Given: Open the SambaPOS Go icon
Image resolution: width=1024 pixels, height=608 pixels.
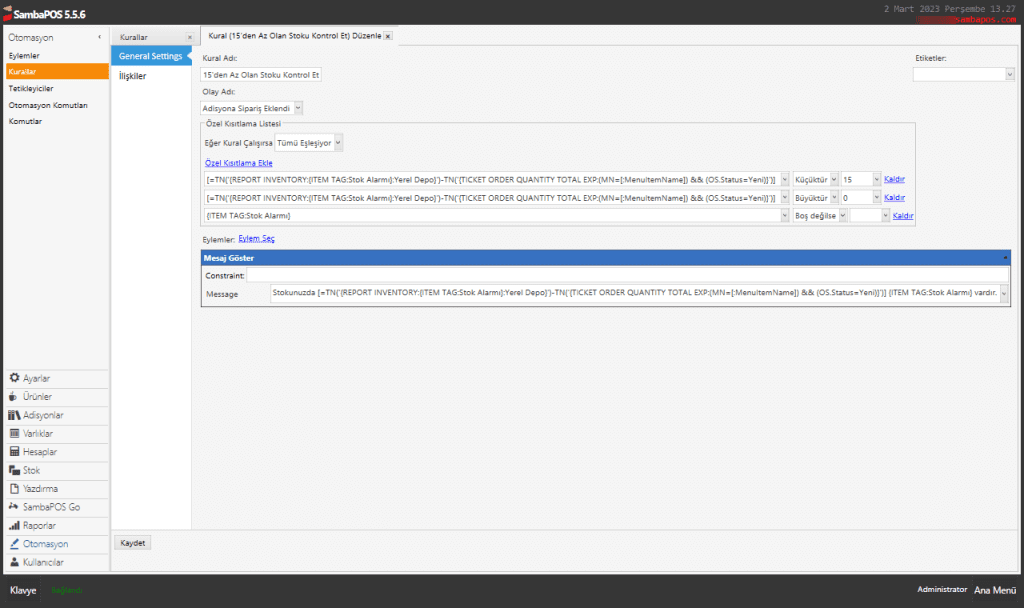Looking at the screenshot, I should point(15,507).
